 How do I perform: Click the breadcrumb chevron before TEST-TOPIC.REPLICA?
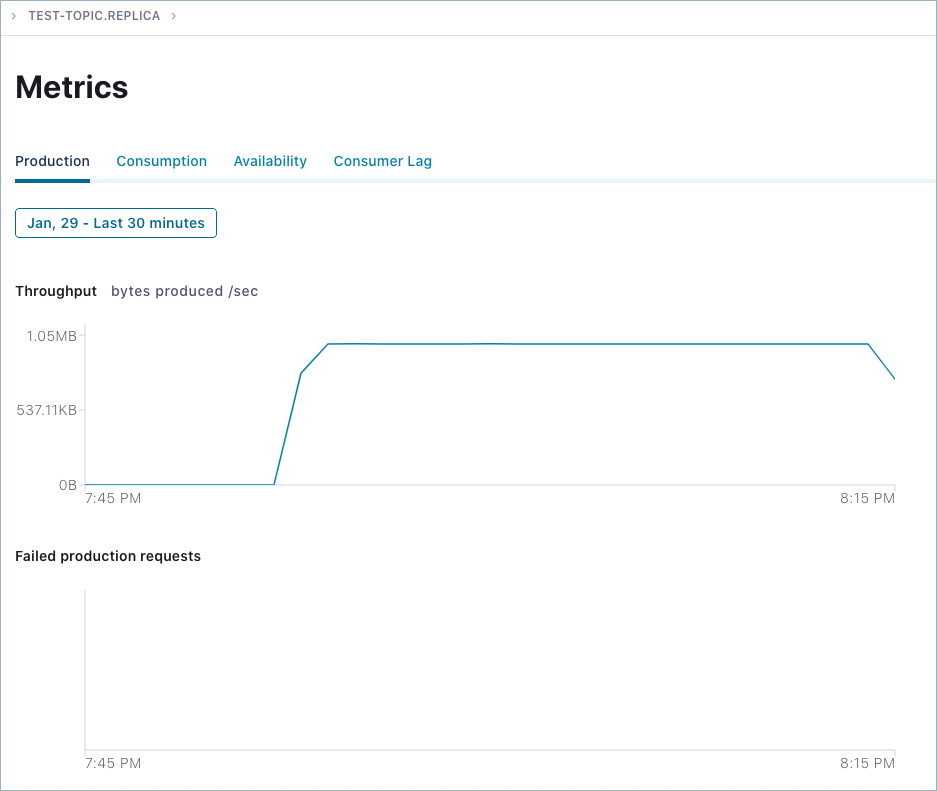13,16
